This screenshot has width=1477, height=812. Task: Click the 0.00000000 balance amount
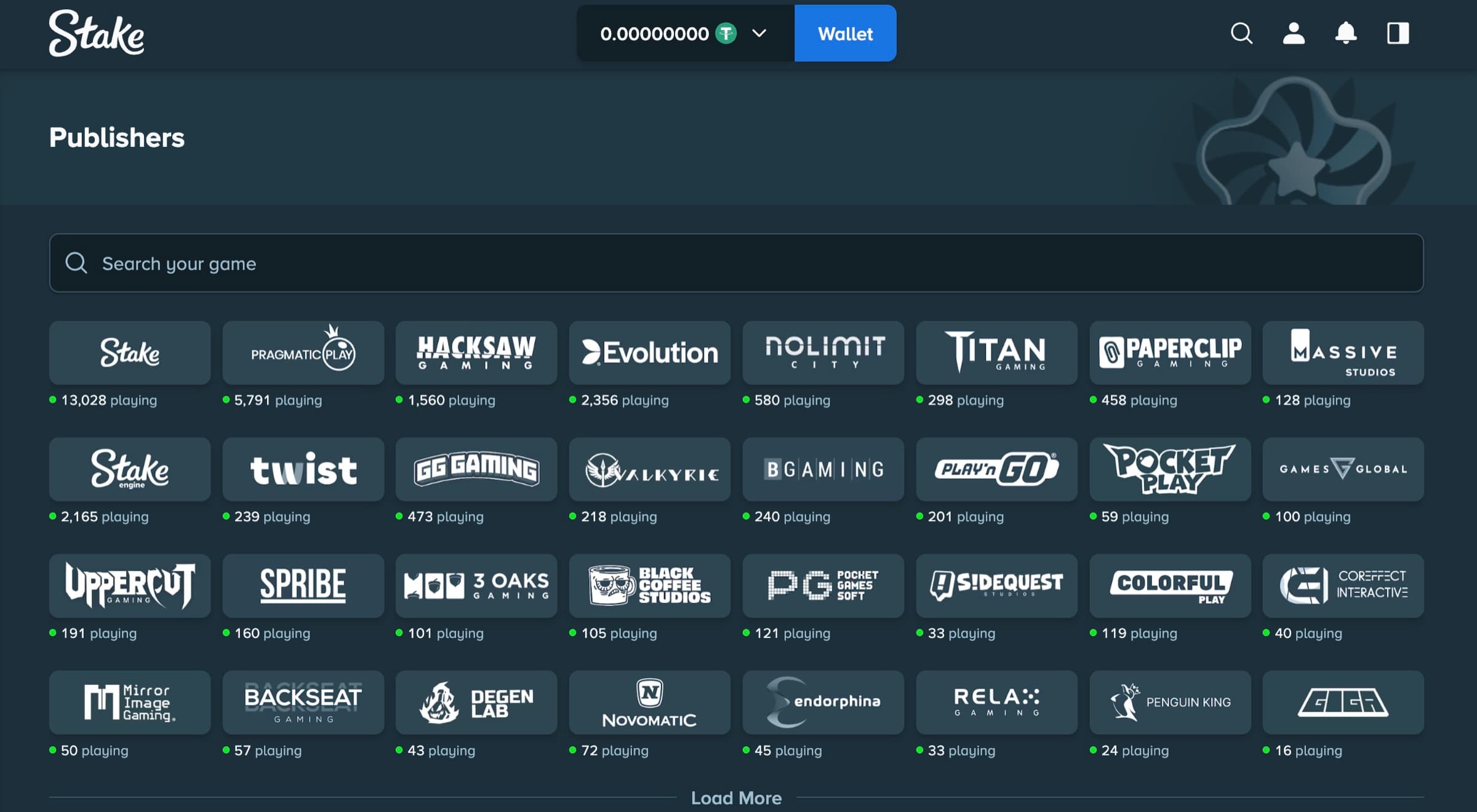click(654, 34)
